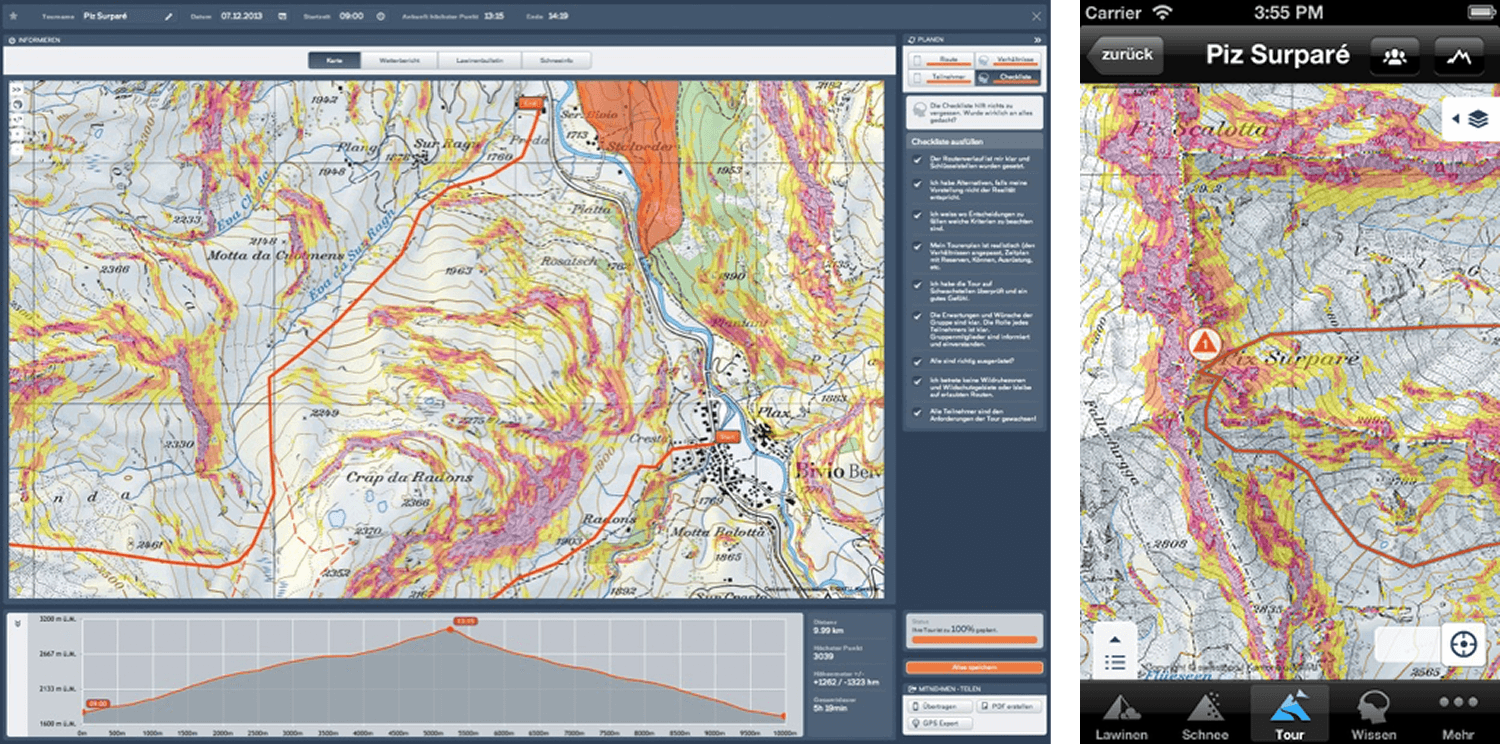Uncheck 'Alle sind richtig ausgerüstet?' checkbox
The height and width of the screenshot is (745, 1500).
click(x=918, y=362)
